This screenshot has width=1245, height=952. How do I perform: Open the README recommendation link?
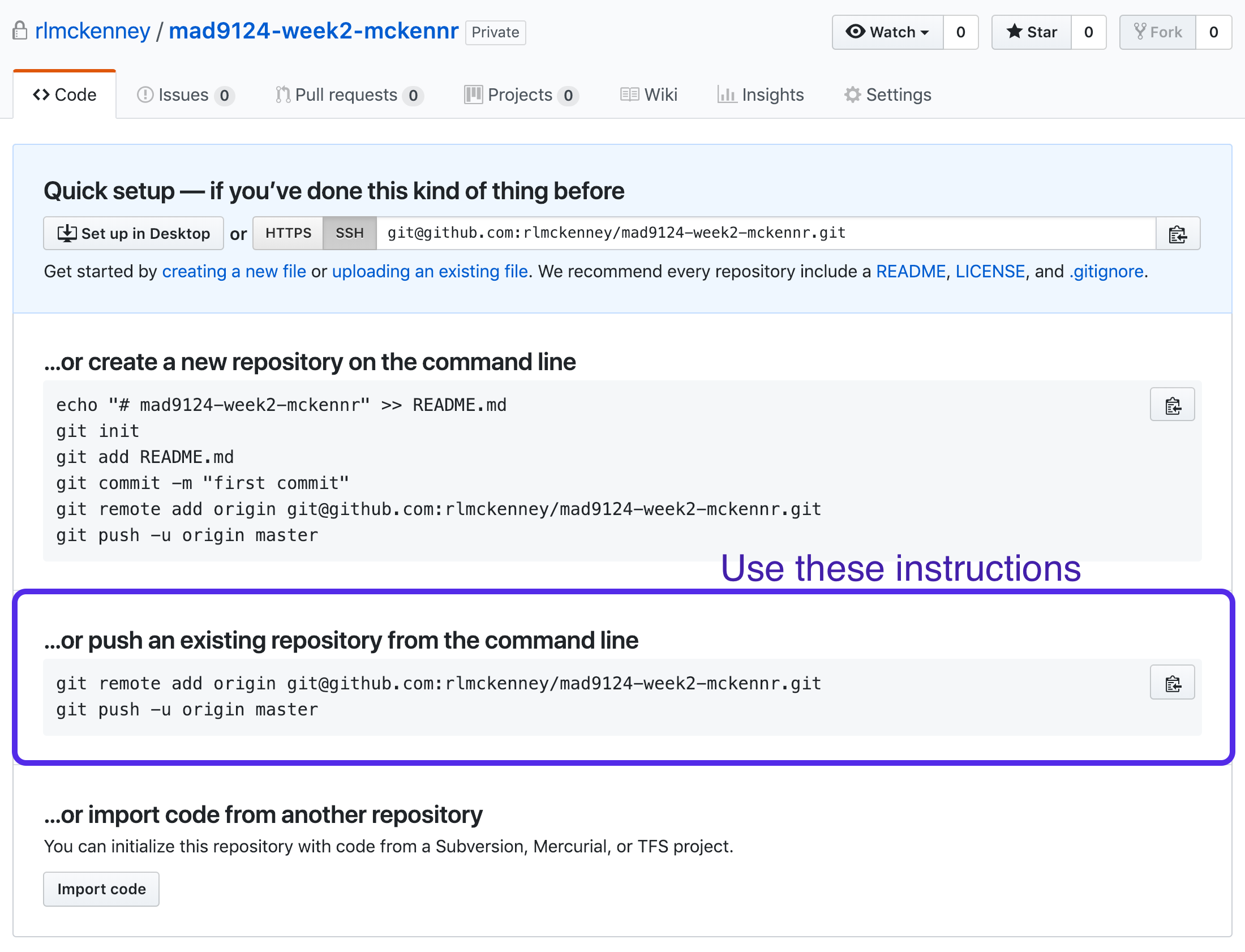point(911,272)
